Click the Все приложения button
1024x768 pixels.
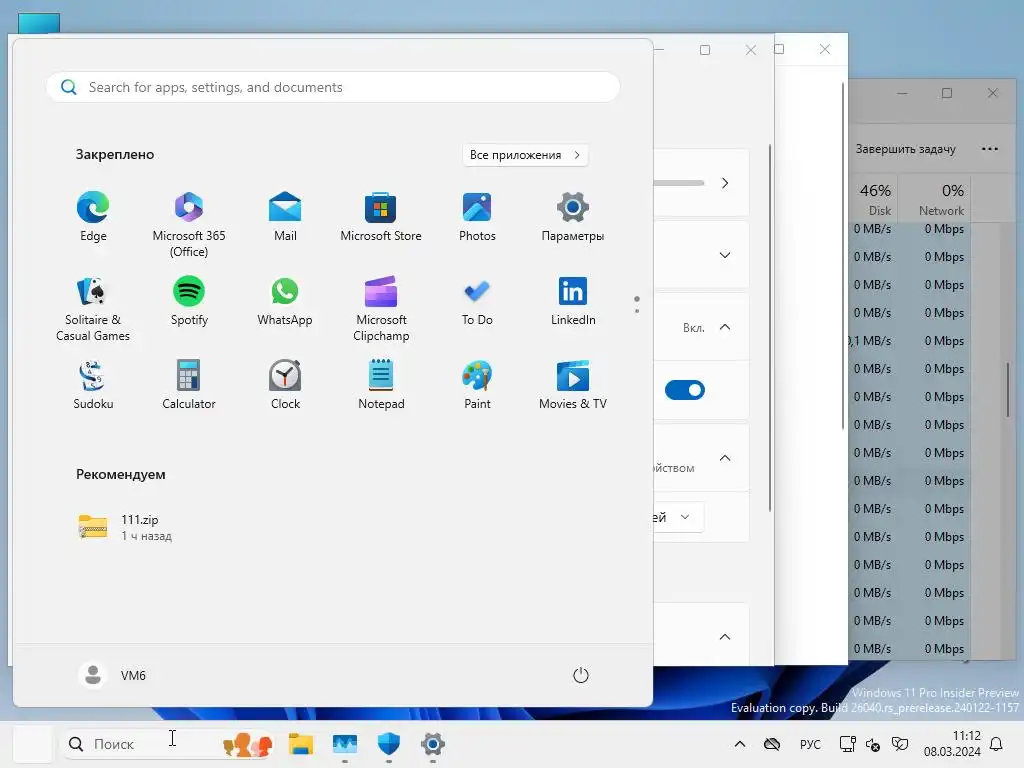point(525,155)
